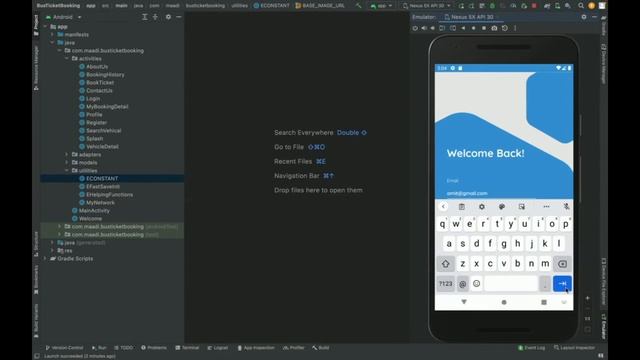Tap the blue next key on keyboard

point(562,283)
